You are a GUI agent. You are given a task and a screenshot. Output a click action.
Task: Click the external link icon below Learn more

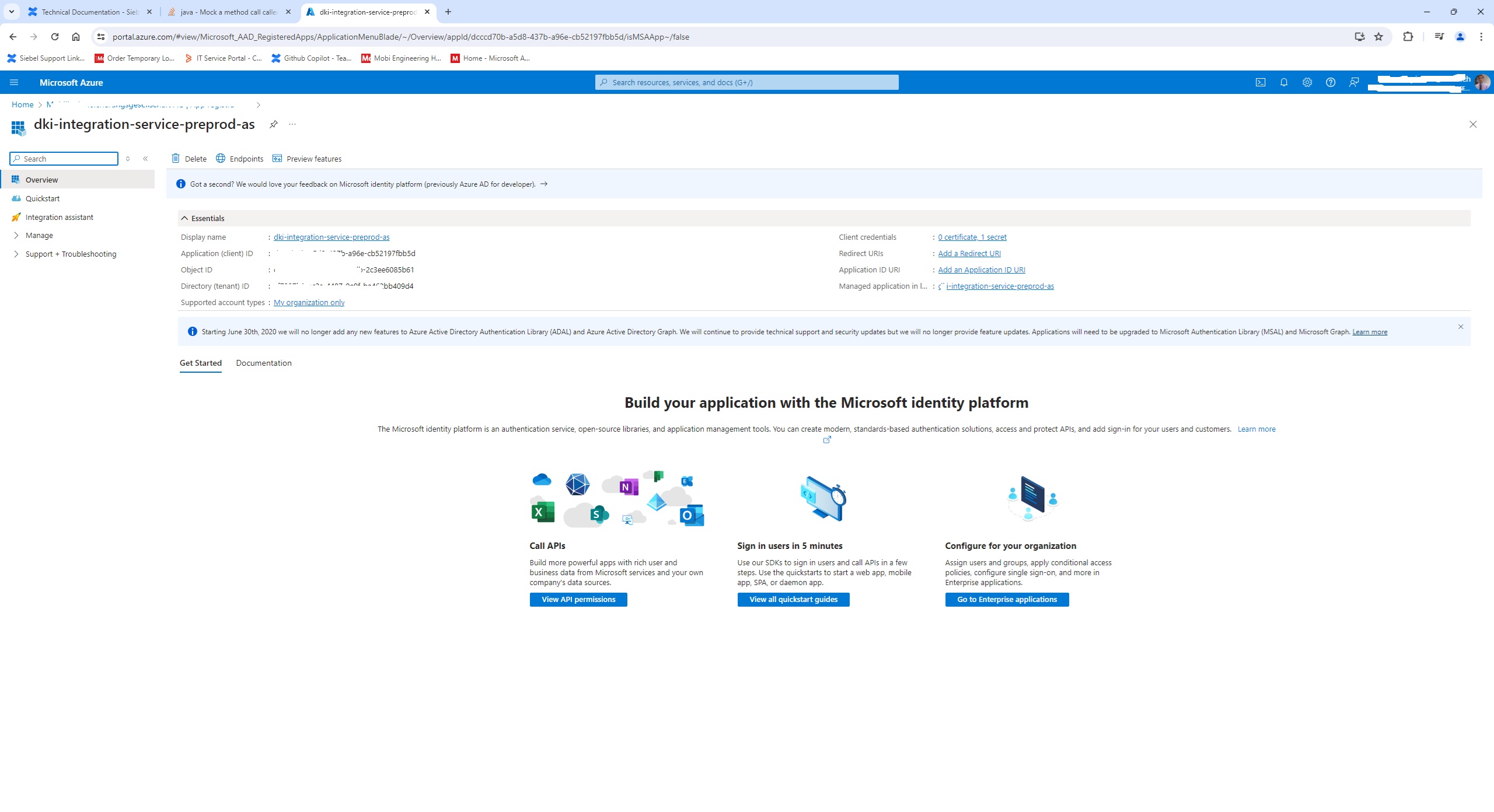pos(827,440)
